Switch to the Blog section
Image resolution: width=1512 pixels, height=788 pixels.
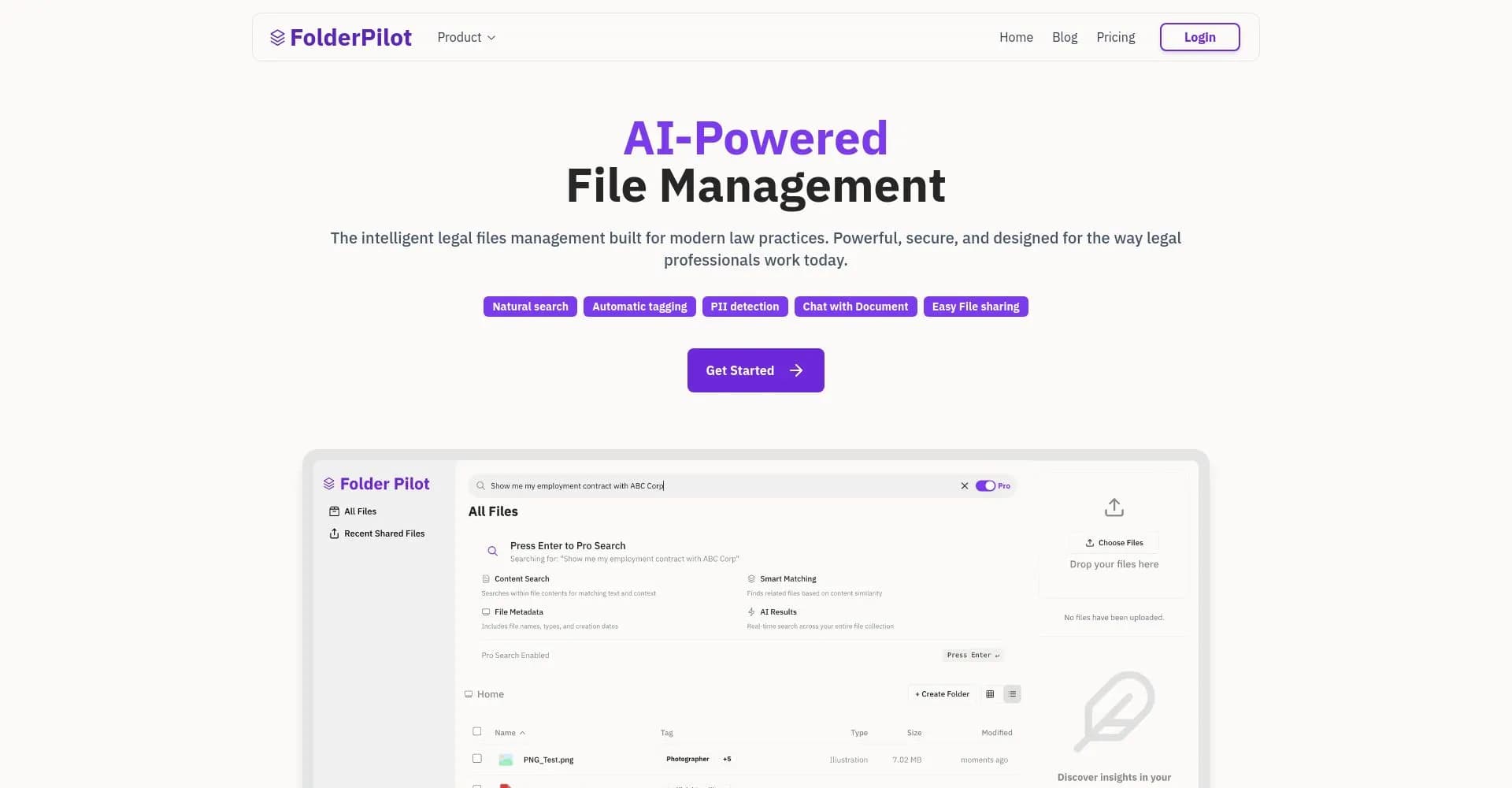1064,37
